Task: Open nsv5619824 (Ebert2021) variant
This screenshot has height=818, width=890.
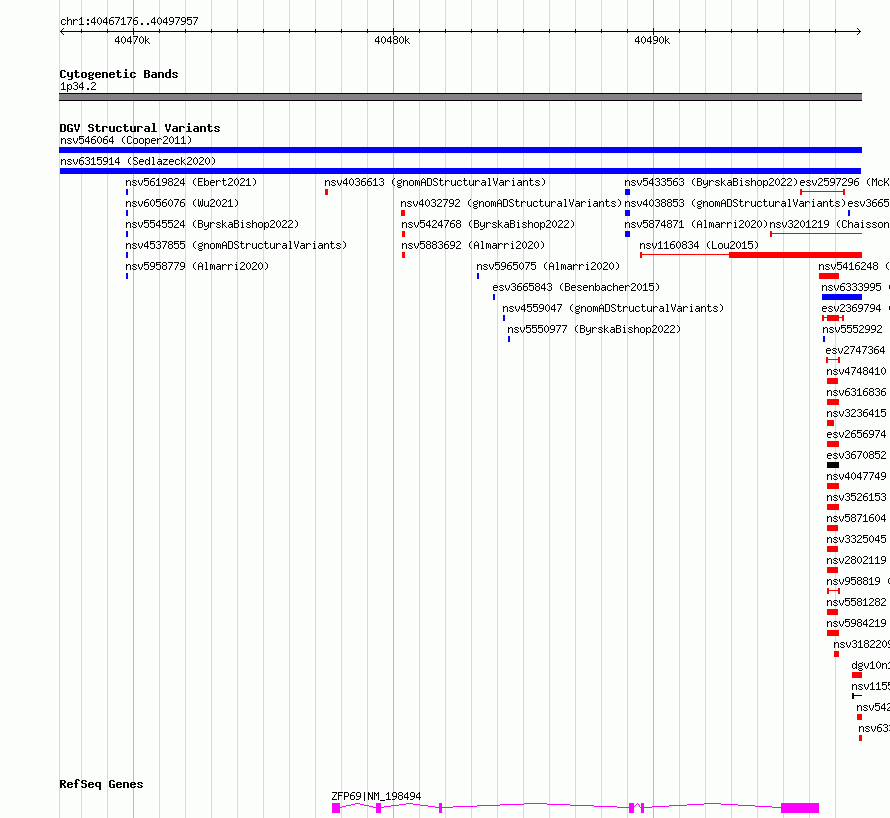Action: click(x=191, y=182)
